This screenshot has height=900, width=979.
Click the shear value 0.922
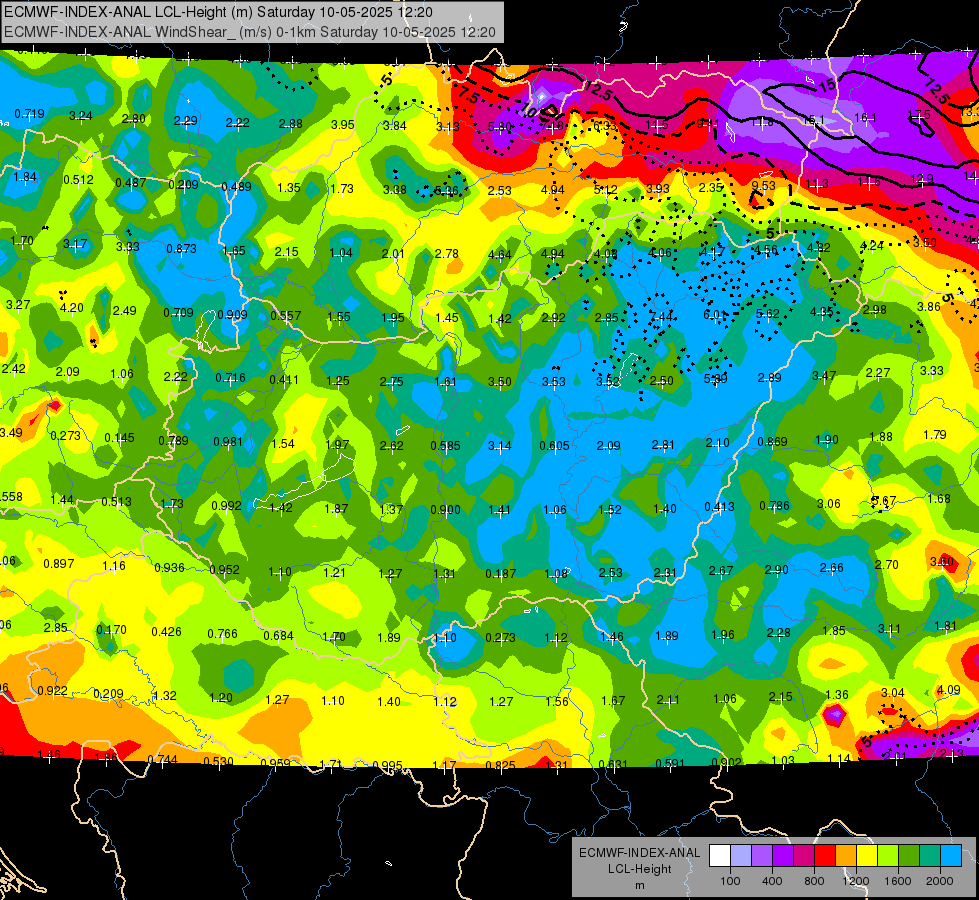click(x=52, y=691)
